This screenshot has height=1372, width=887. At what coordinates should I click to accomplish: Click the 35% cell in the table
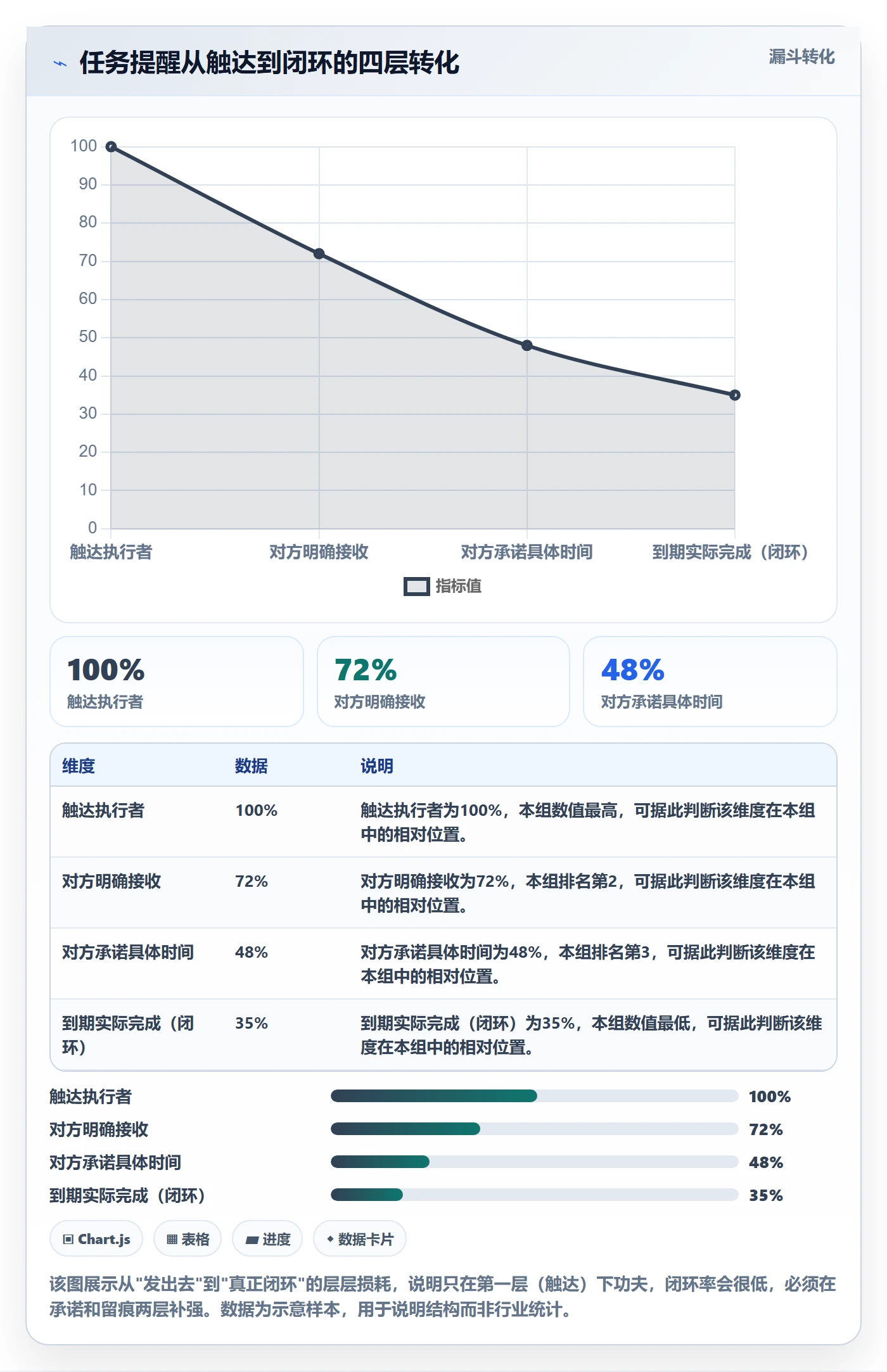[x=252, y=1023]
